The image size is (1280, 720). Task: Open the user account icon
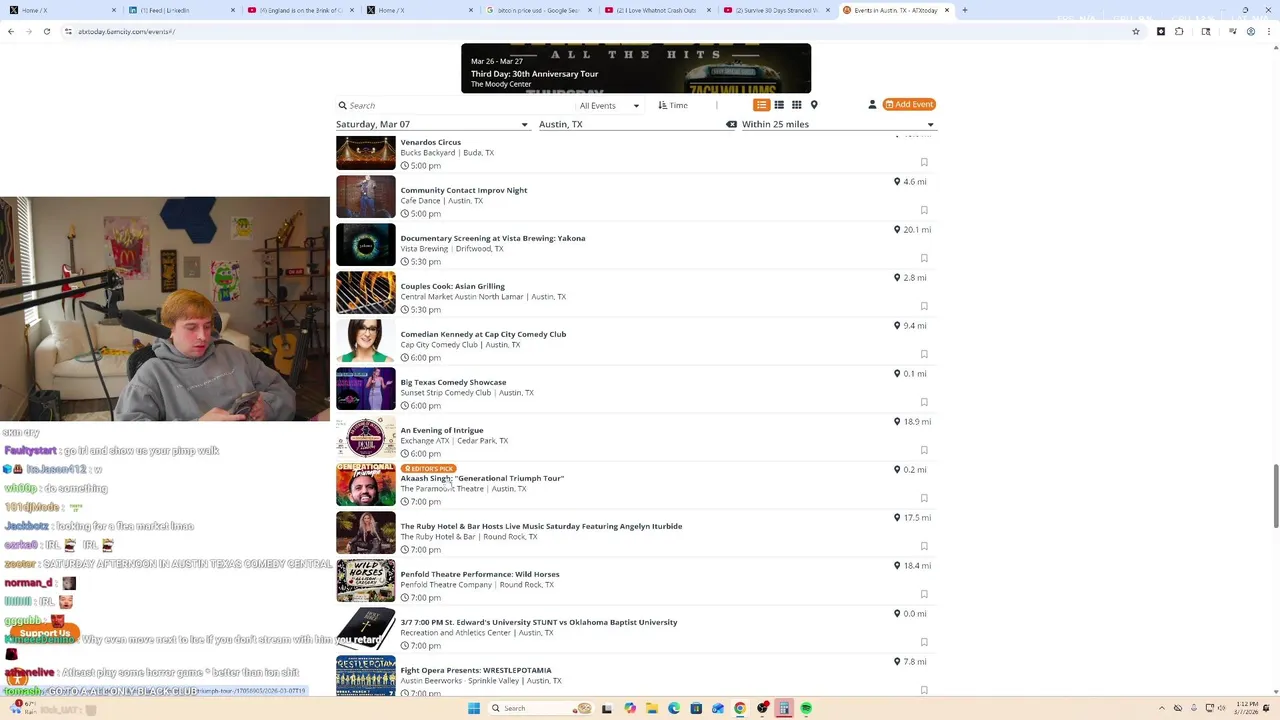(872, 105)
